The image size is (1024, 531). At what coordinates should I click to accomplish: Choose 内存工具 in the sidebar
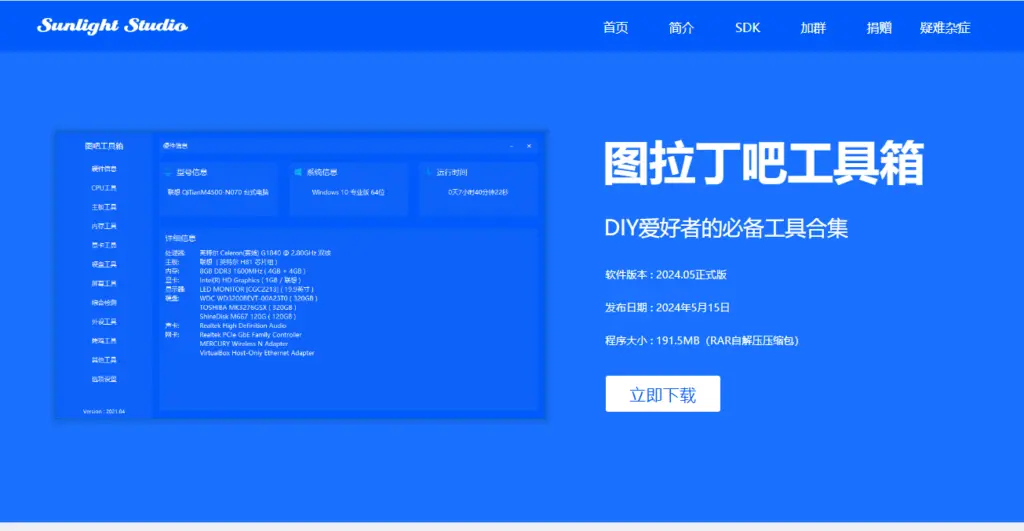point(104,226)
